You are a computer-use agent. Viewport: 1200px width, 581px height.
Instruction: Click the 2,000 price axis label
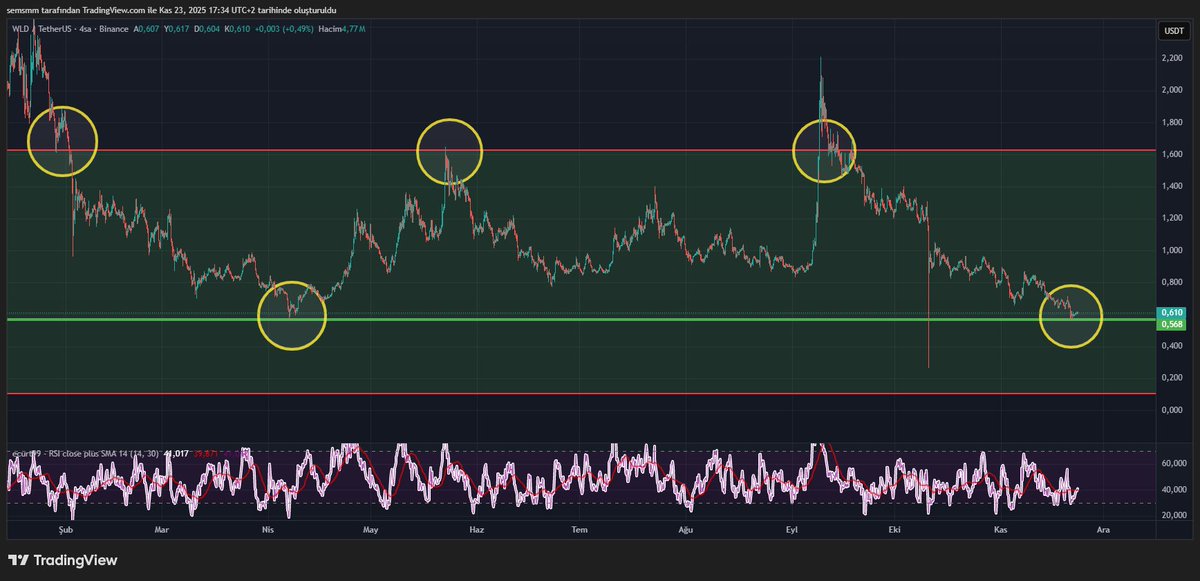pyautogui.click(x=1172, y=90)
